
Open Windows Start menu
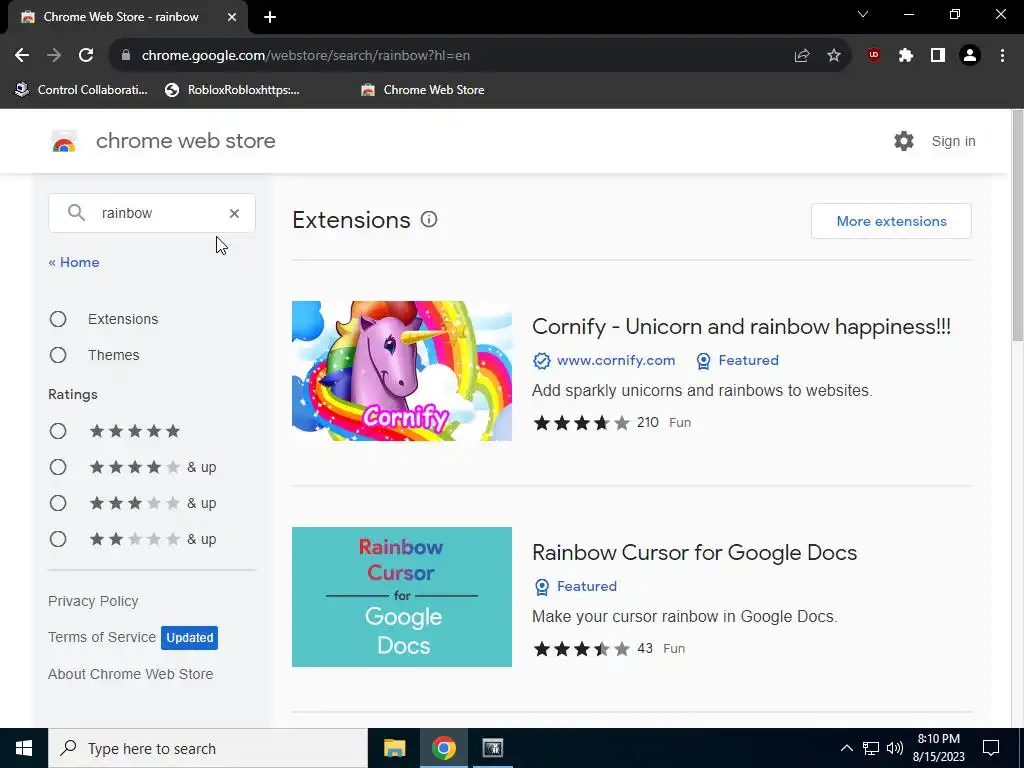click(24, 748)
